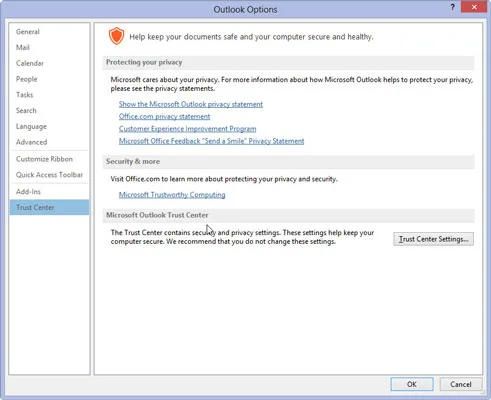The image size is (491, 400).
Task: Select Quick Access Toolbar category
Action: click(50, 175)
